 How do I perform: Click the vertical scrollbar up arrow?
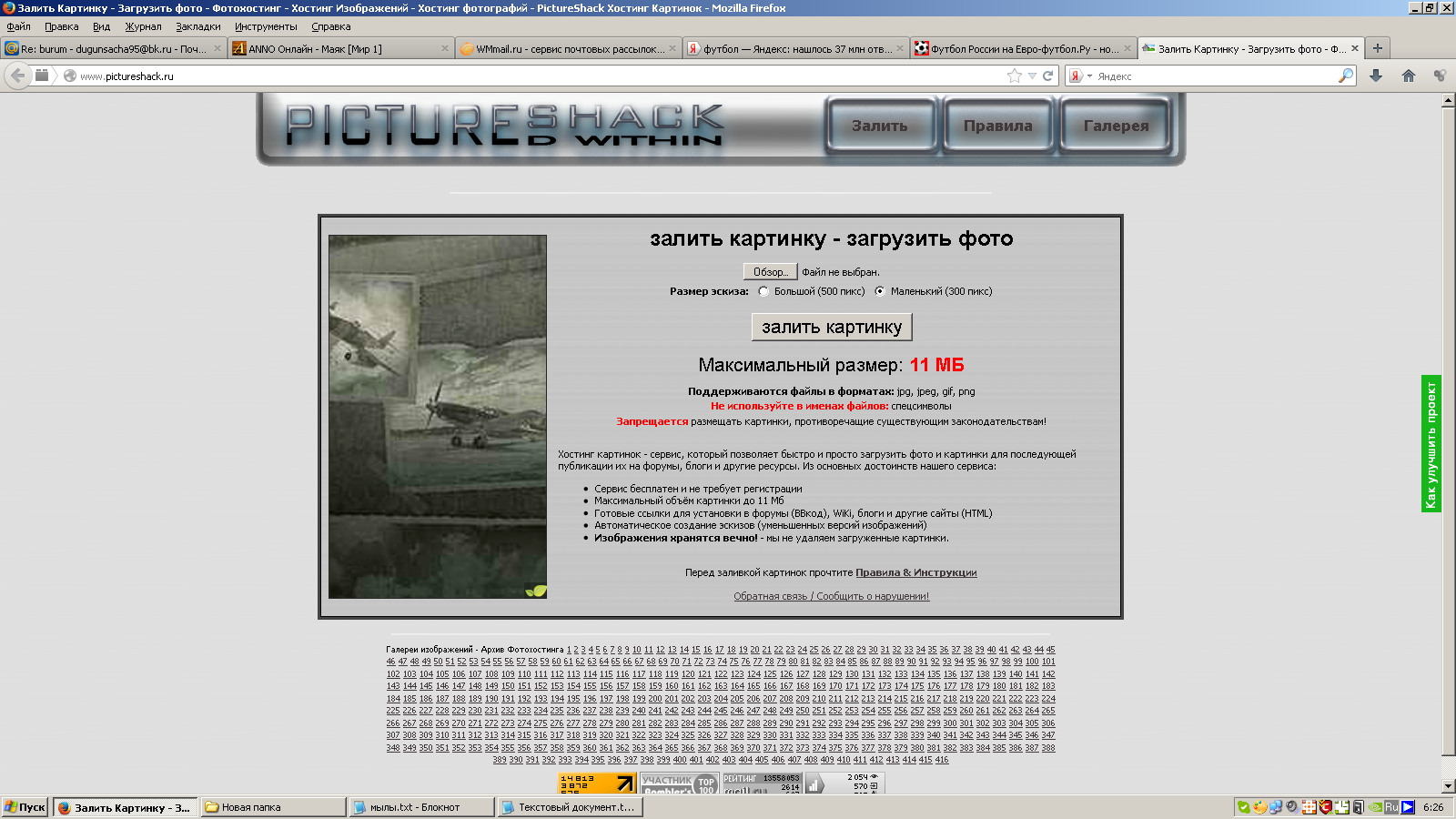tap(1448, 100)
